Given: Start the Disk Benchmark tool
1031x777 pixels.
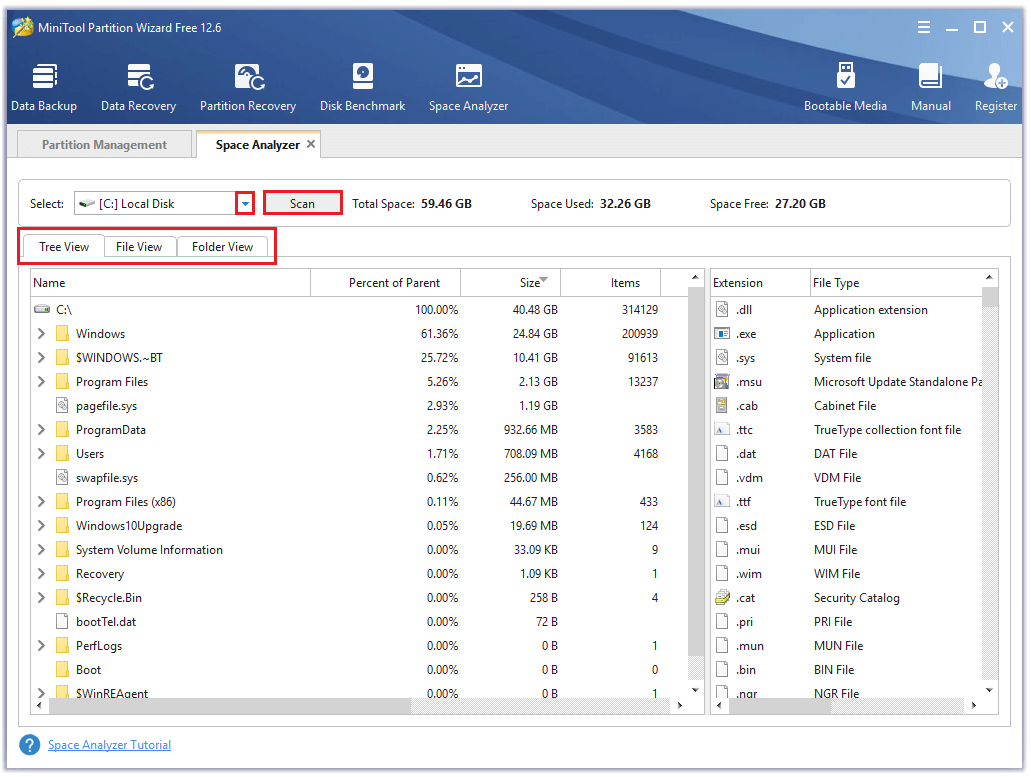Looking at the screenshot, I should (362, 87).
